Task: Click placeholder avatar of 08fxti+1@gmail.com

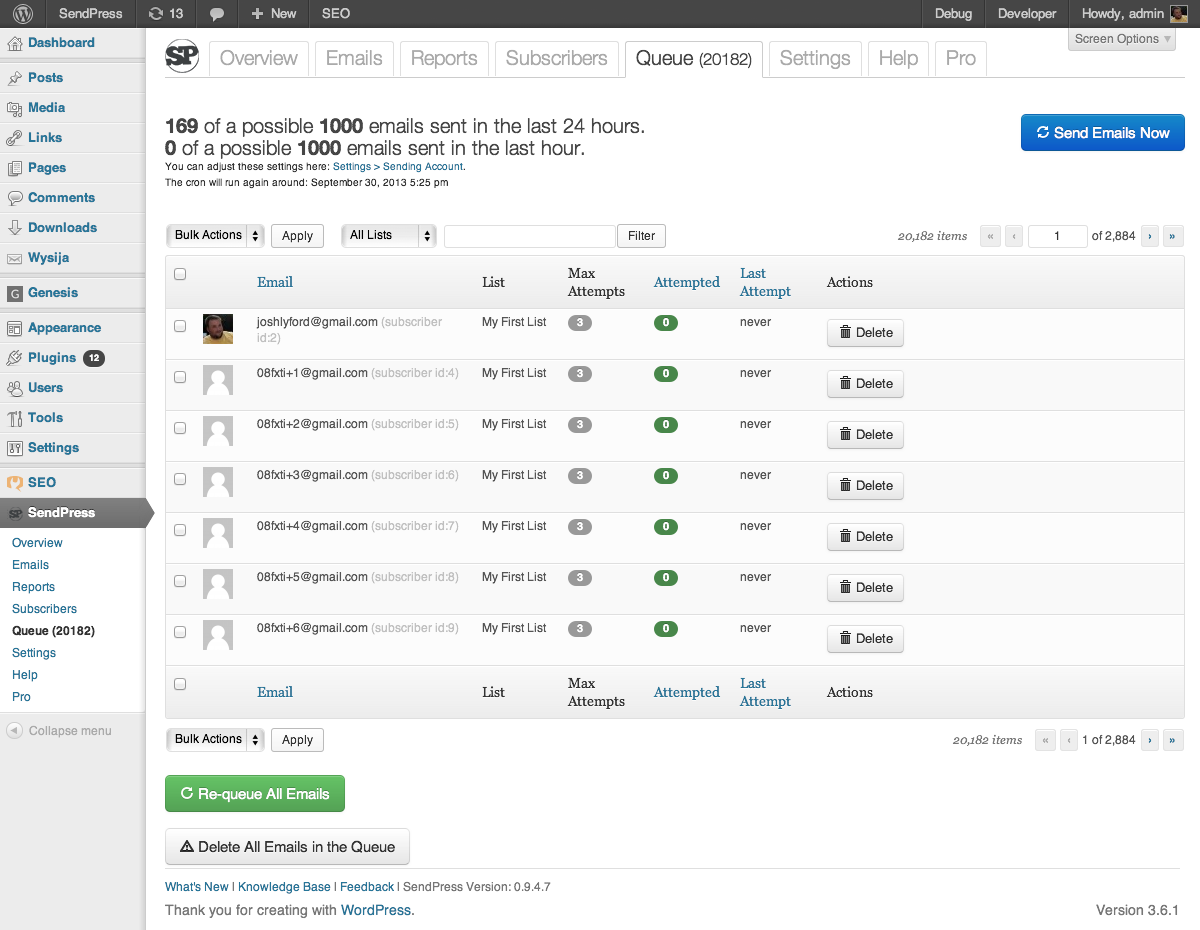Action: [218, 380]
